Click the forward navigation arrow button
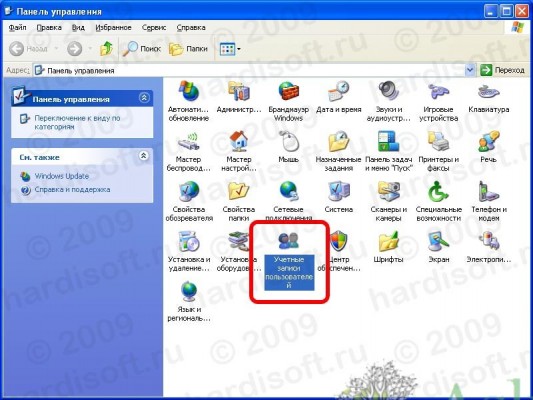The height and width of the screenshot is (400, 533). pos(74,49)
